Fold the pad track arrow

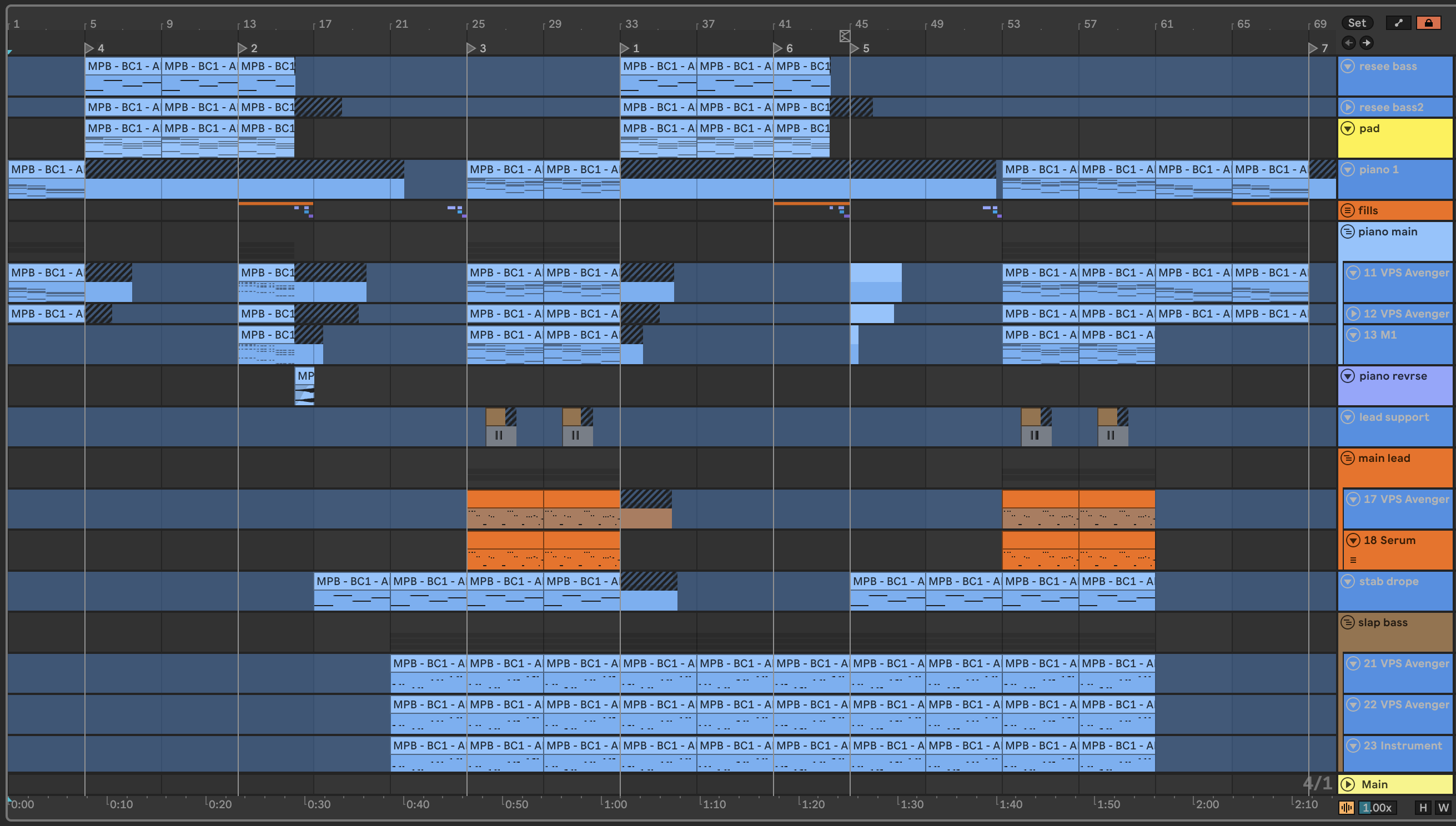[x=1348, y=129]
